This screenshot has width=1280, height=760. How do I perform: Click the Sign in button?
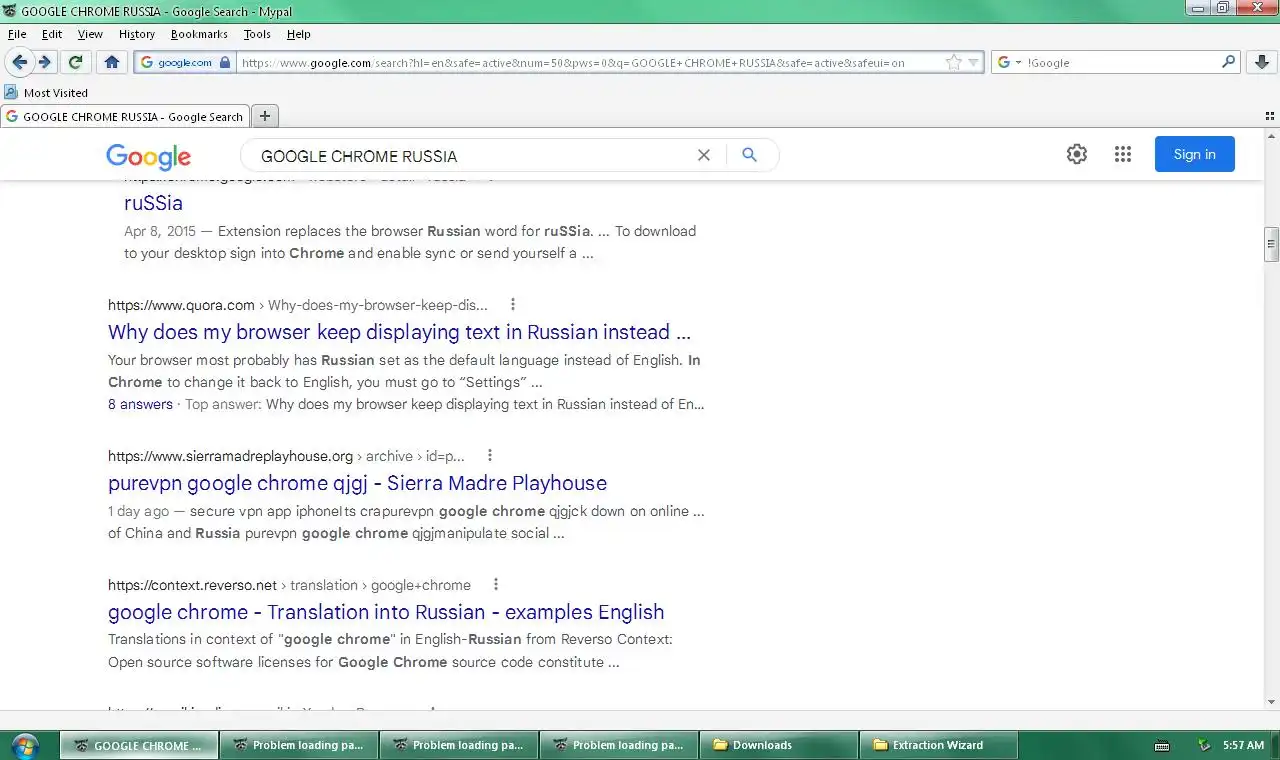(1195, 154)
